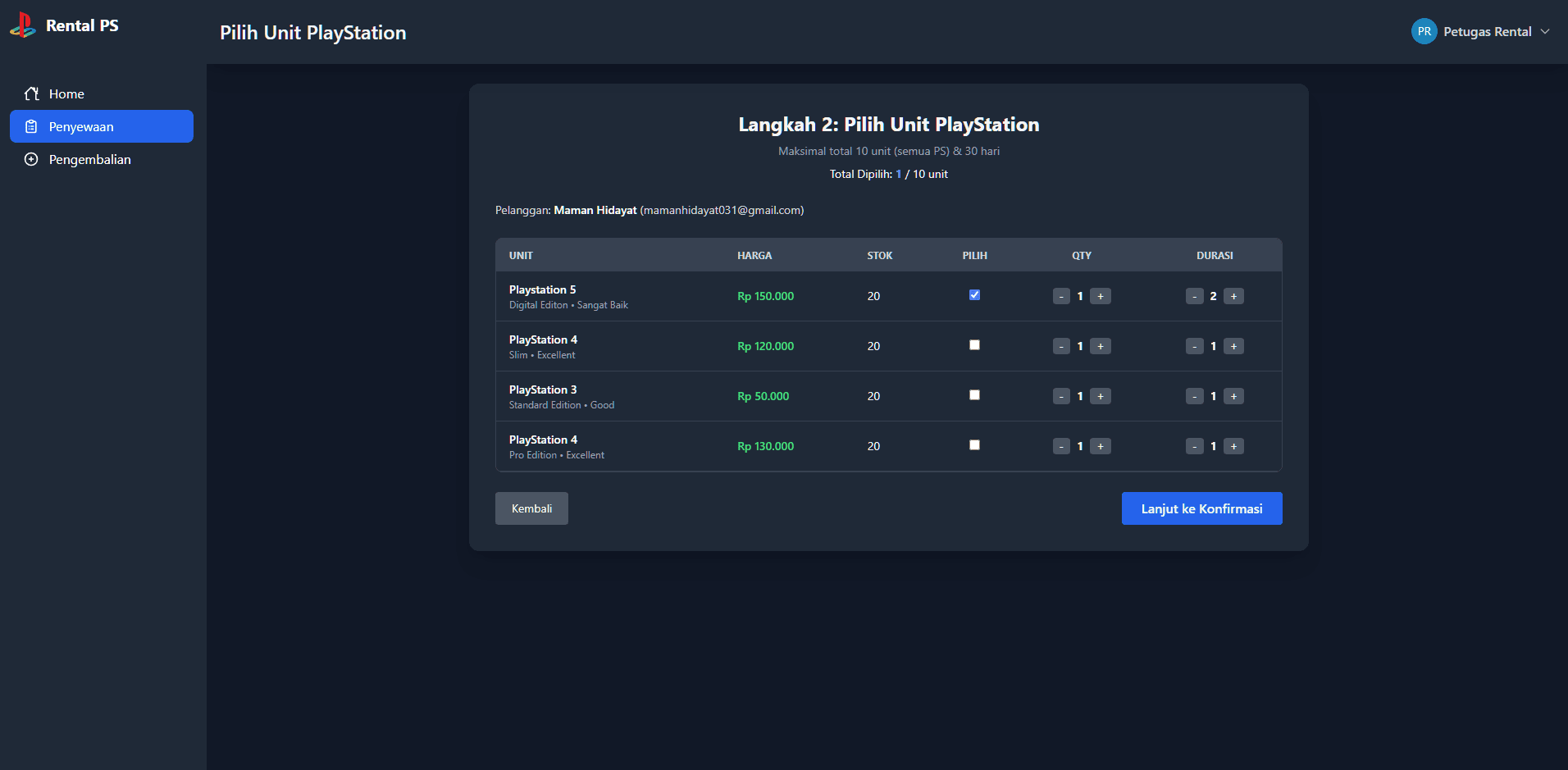Click the DURASI column header
Viewport: 1568px width, 770px height.
pyautogui.click(x=1215, y=255)
